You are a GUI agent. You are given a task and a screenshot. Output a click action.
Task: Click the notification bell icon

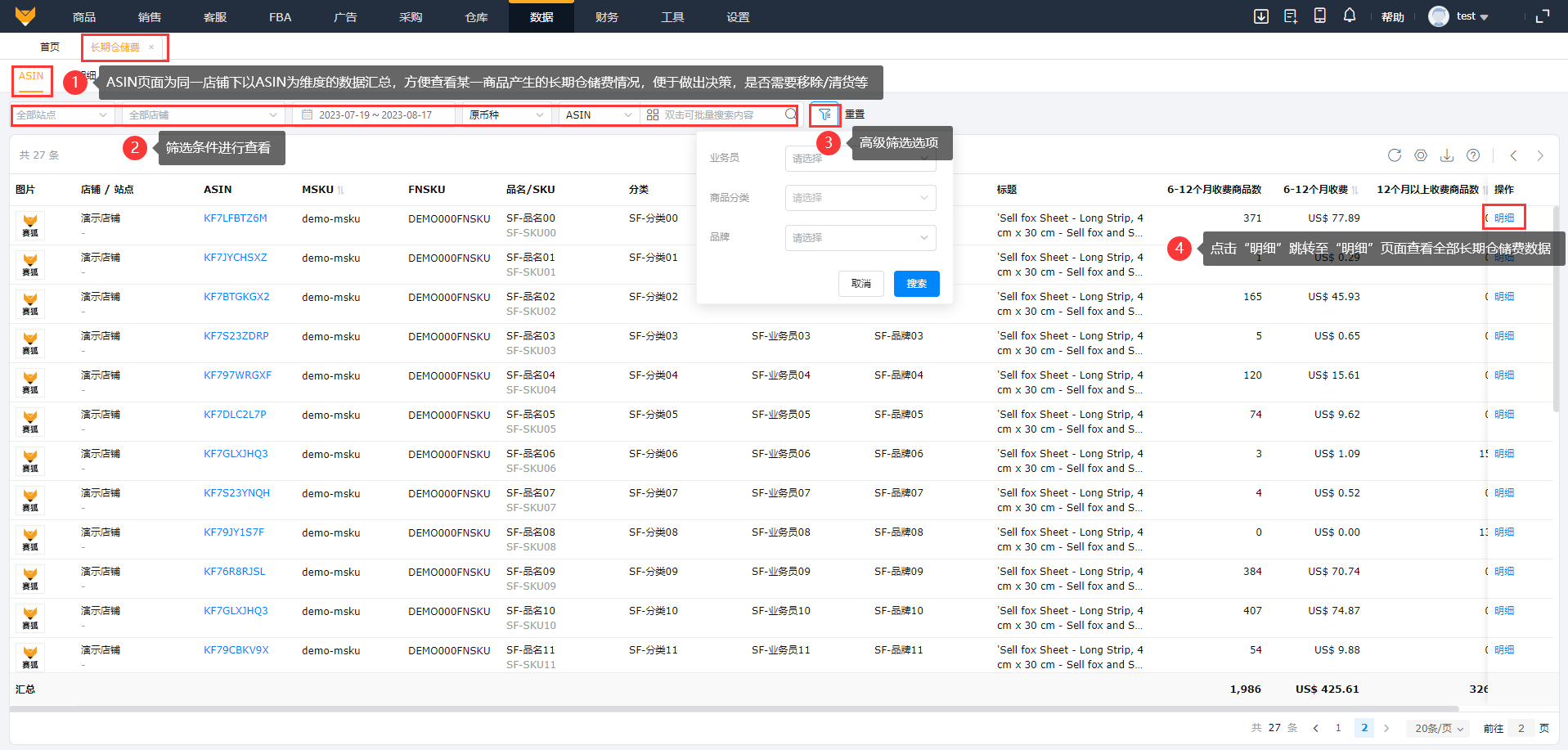click(x=1350, y=16)
